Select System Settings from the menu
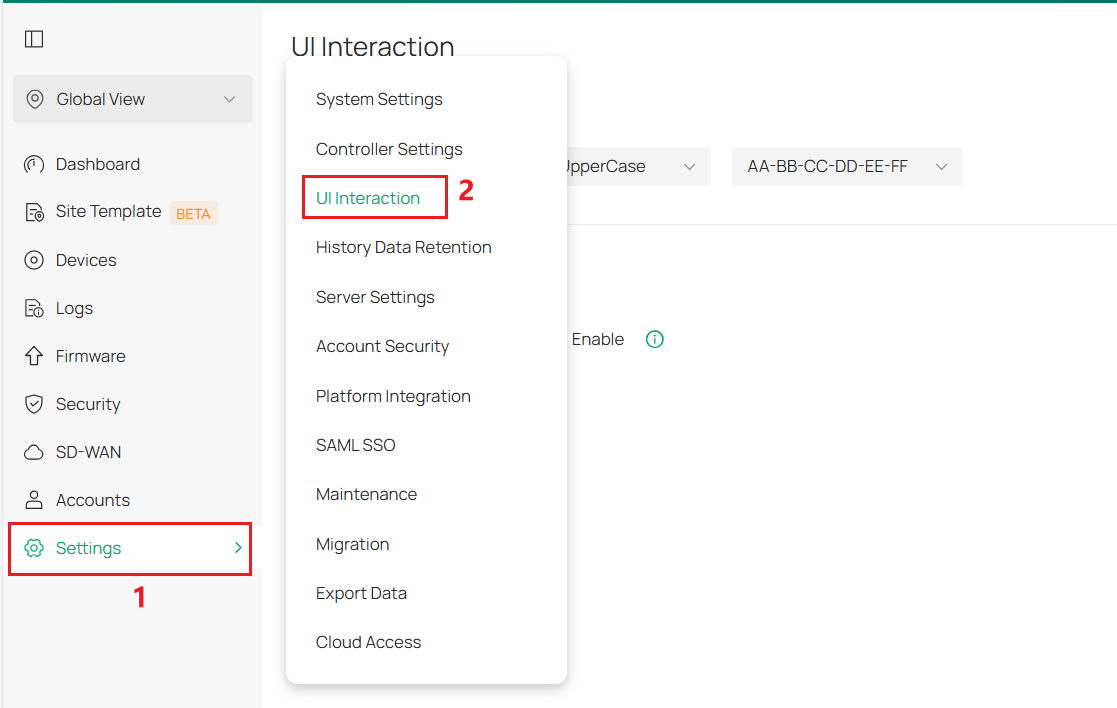1117x708 pixels. [x=379, y=99]
